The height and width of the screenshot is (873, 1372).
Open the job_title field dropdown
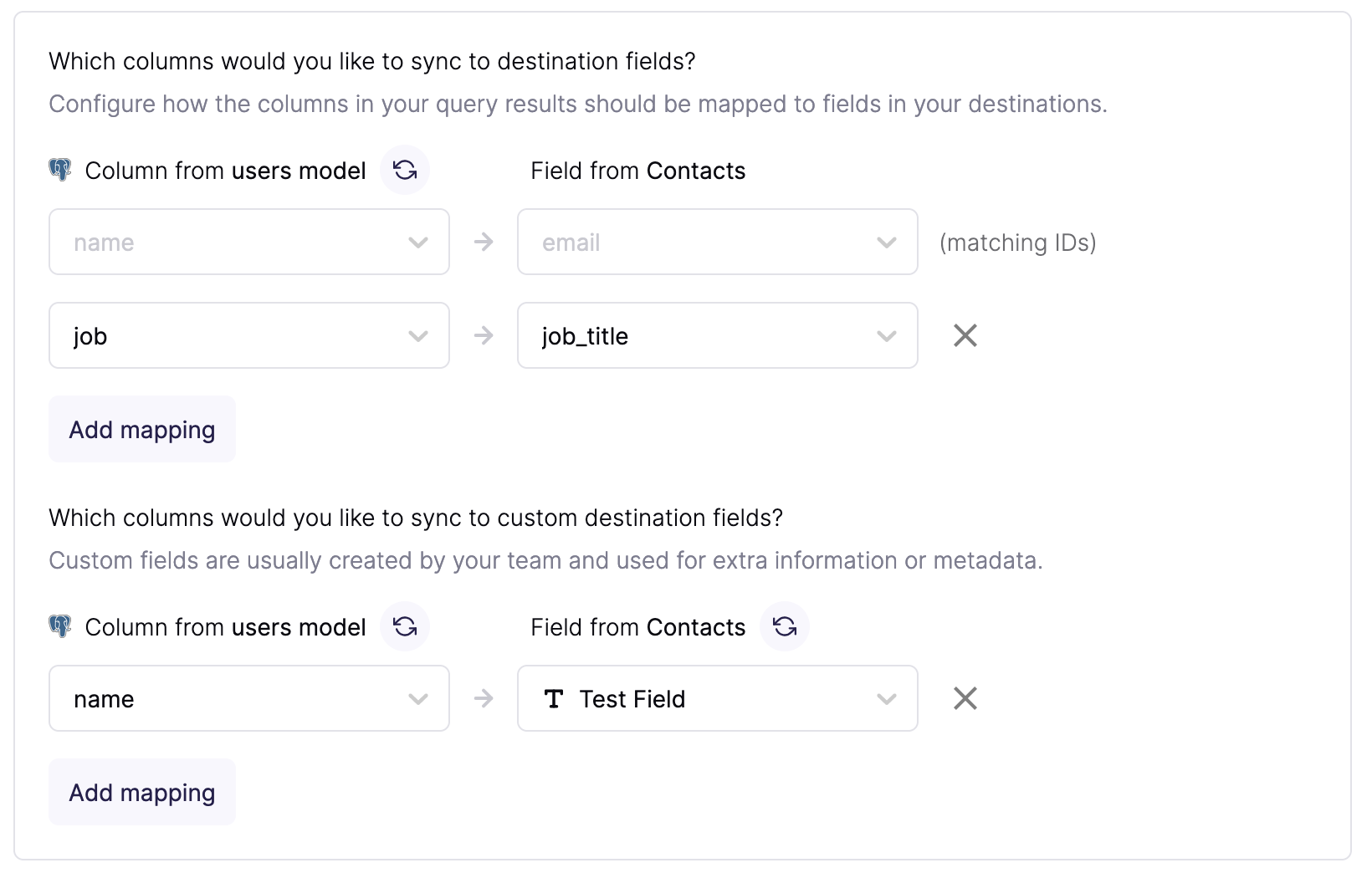click(718, 335)
